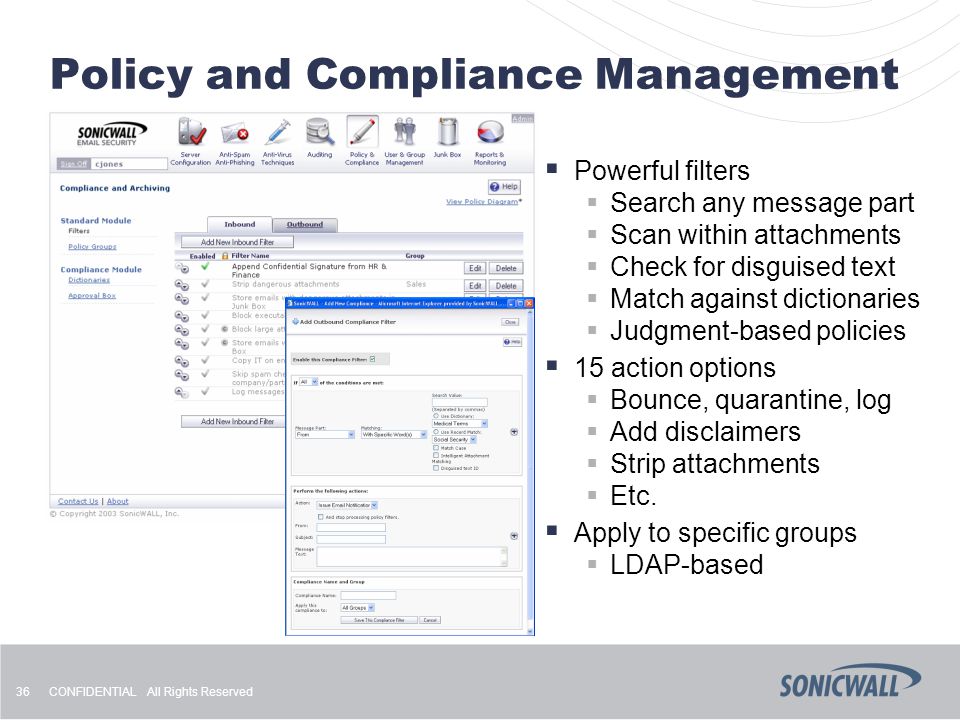Check And stop processing policy filters
The image size is (960, 720).
(321, 517)
